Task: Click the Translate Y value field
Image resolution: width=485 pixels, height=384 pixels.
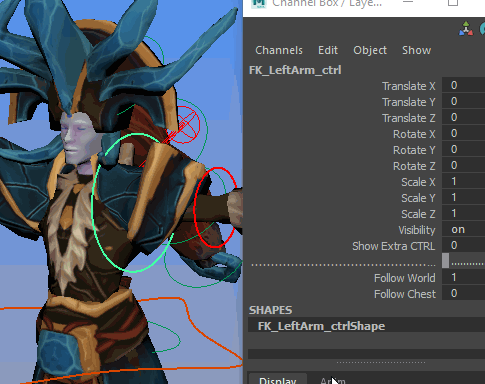Action: tap(463, 101)
